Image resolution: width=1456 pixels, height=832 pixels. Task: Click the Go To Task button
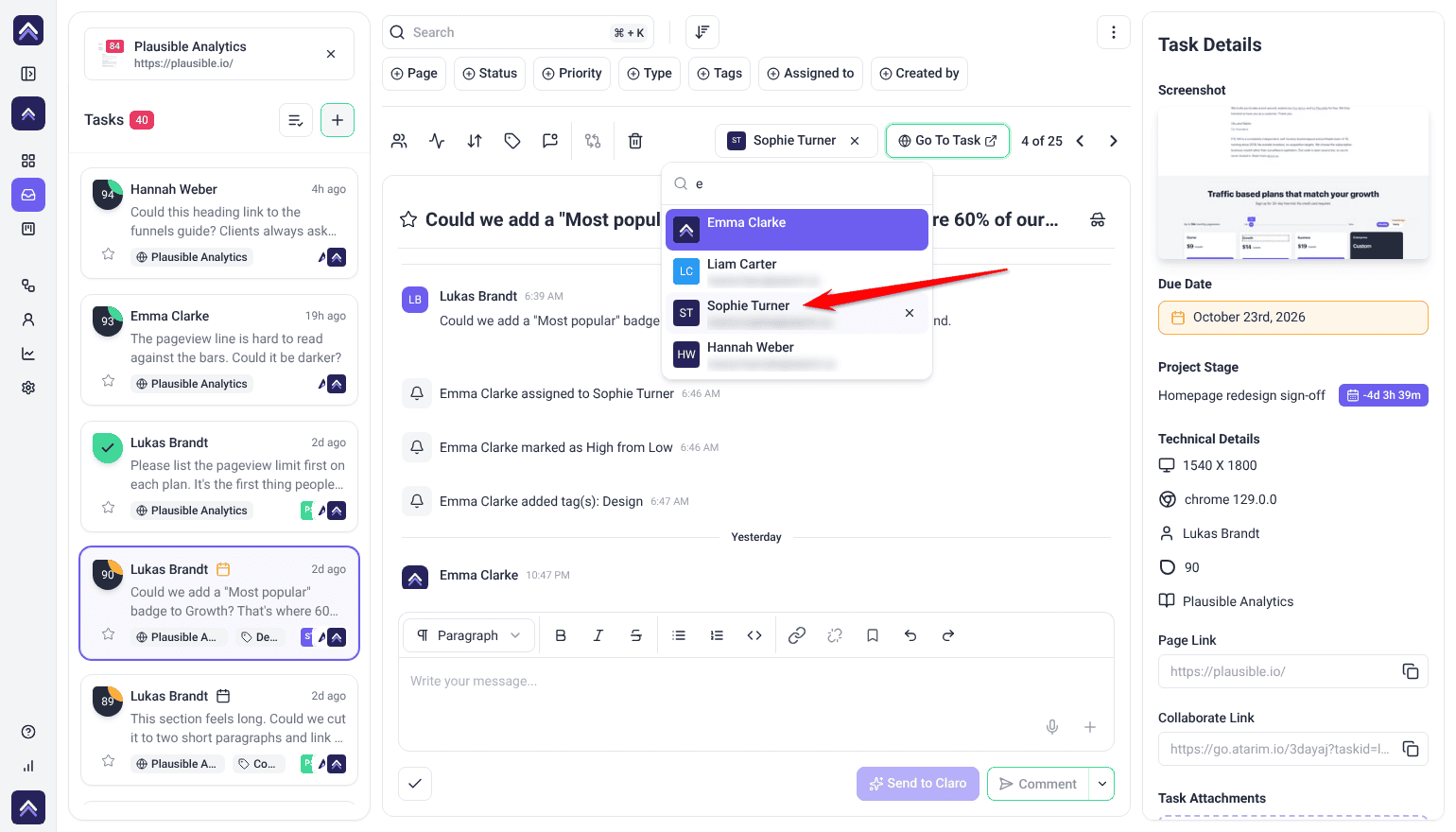[x=947, y=141]
